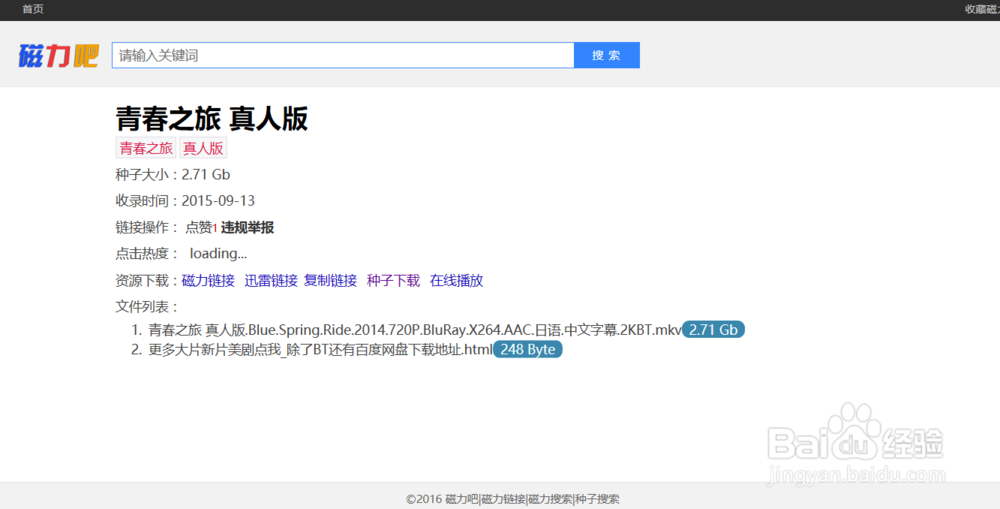Click the 2.71 Gb file size badge
Viewport: 1000px width, 509px height.
(713, 330)
